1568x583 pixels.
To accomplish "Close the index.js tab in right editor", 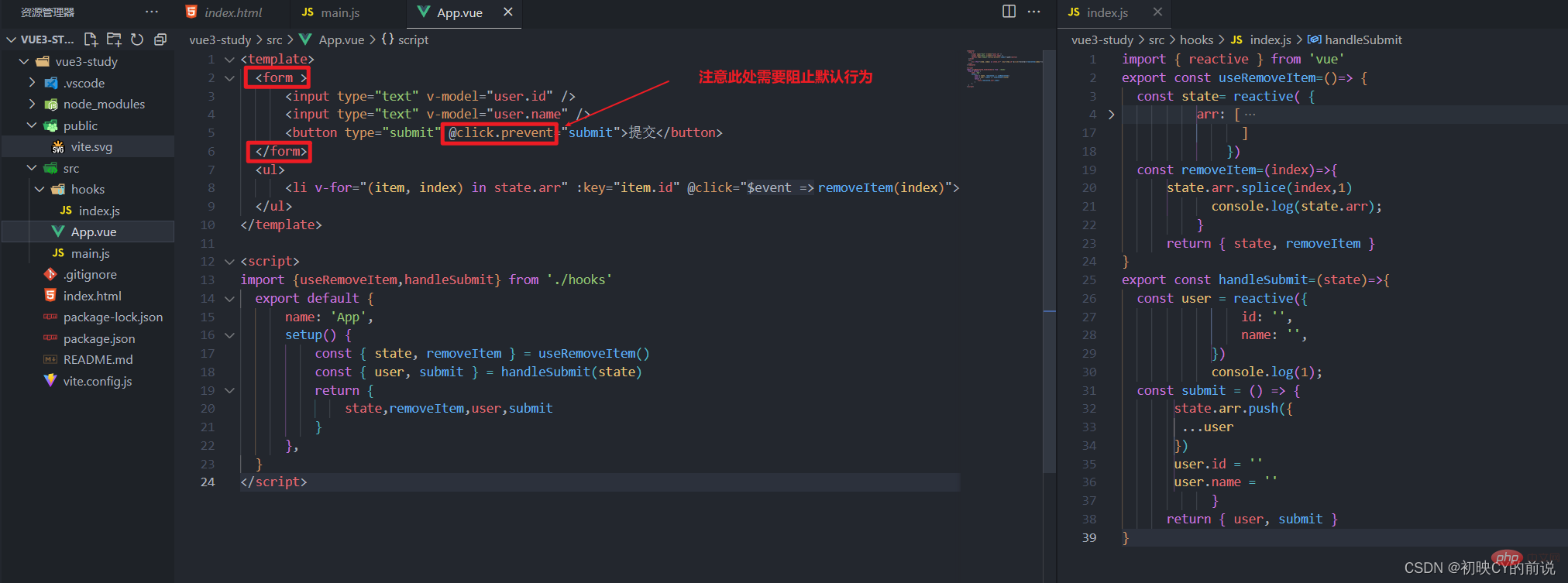I will point(1157,12).
